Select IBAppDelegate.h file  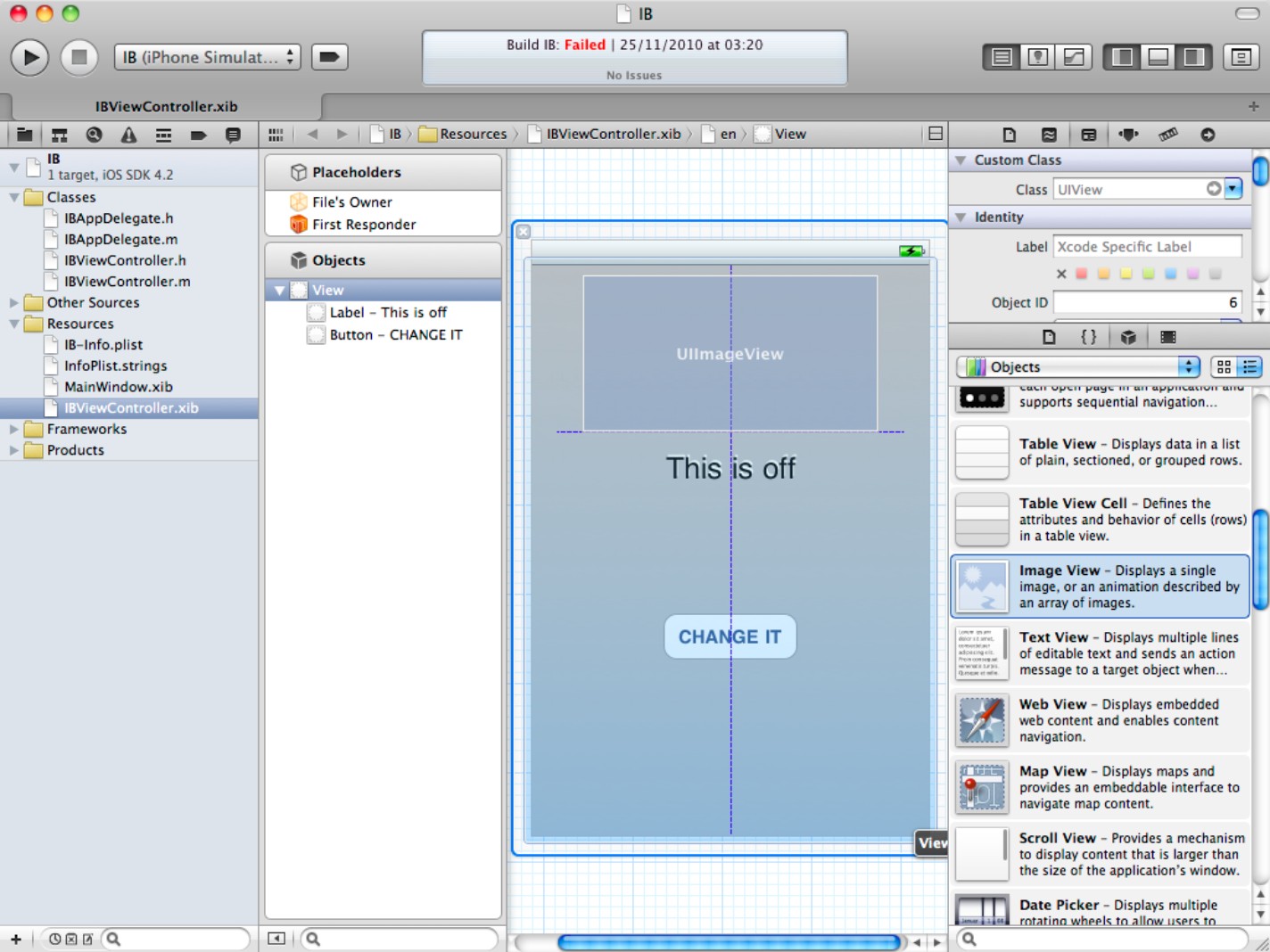coord(119,218)
